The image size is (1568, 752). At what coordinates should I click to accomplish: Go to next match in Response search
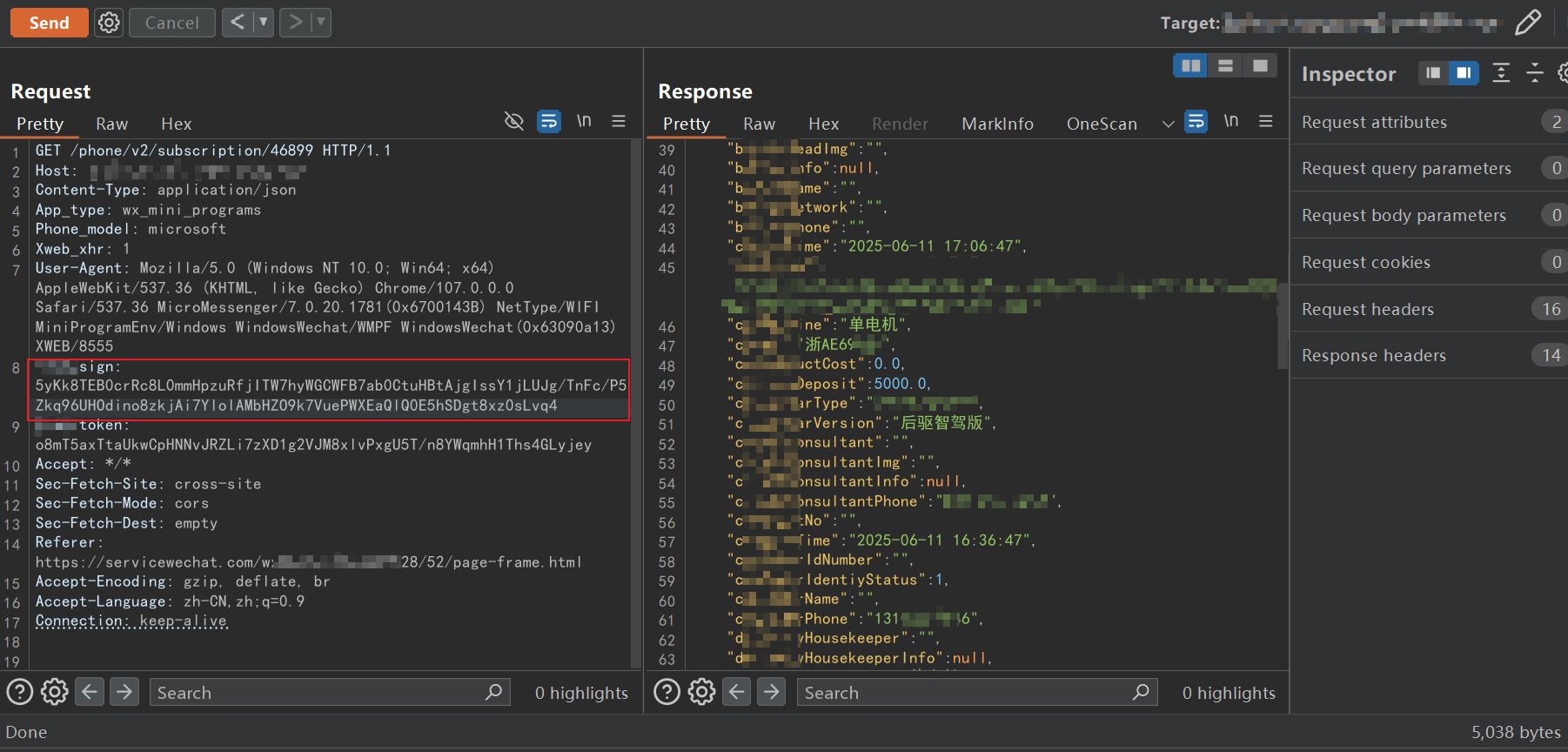coord(772,692)
